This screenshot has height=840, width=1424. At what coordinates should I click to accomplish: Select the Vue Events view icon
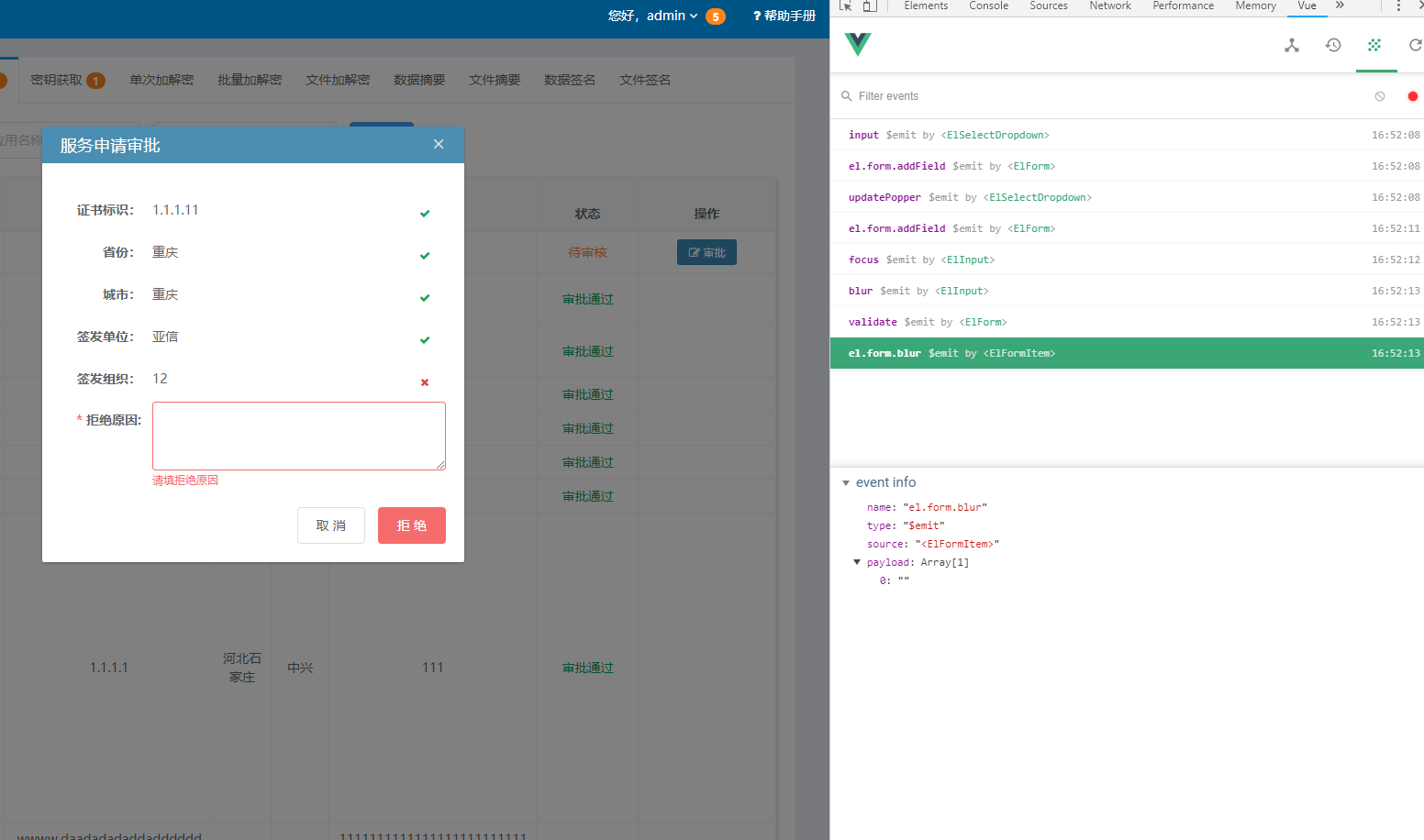1374,45
